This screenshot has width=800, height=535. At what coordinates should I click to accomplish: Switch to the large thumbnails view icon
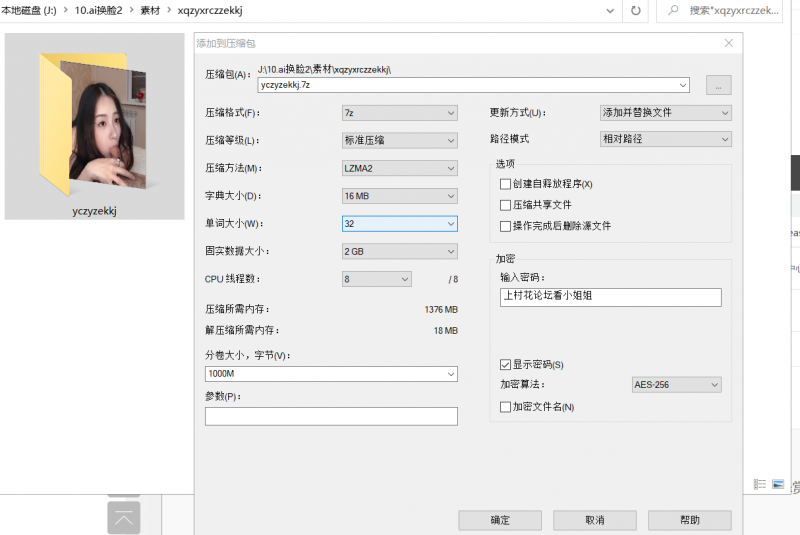[x=778, y=484]
